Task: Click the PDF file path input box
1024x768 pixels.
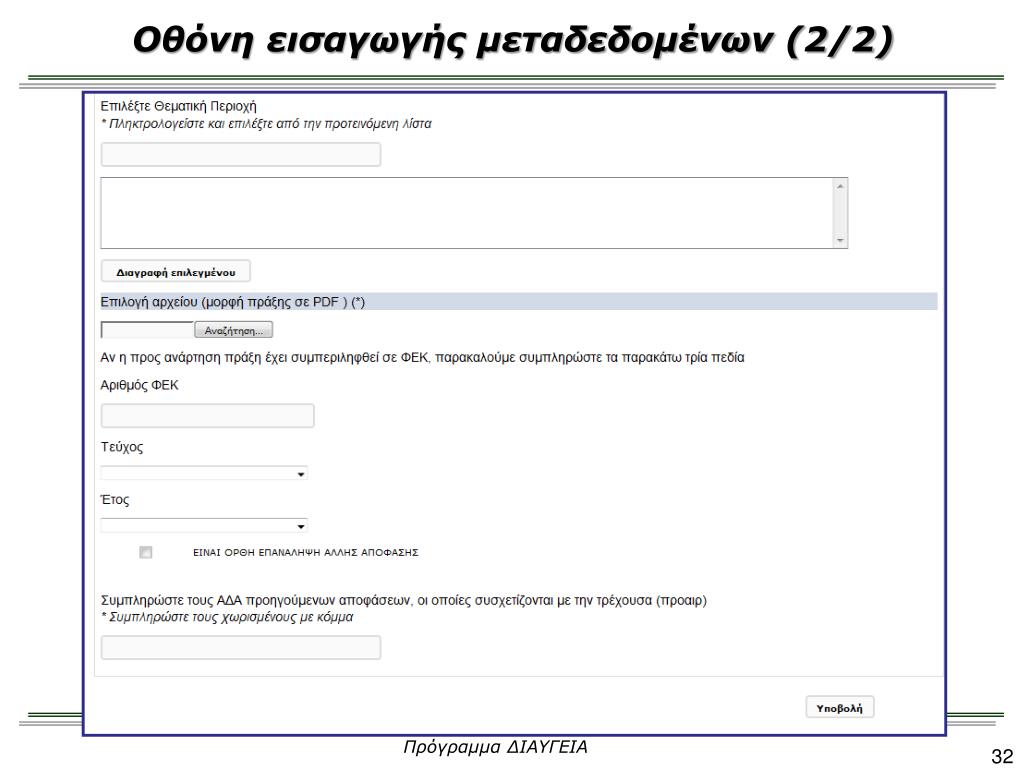Action: (147, 330)
